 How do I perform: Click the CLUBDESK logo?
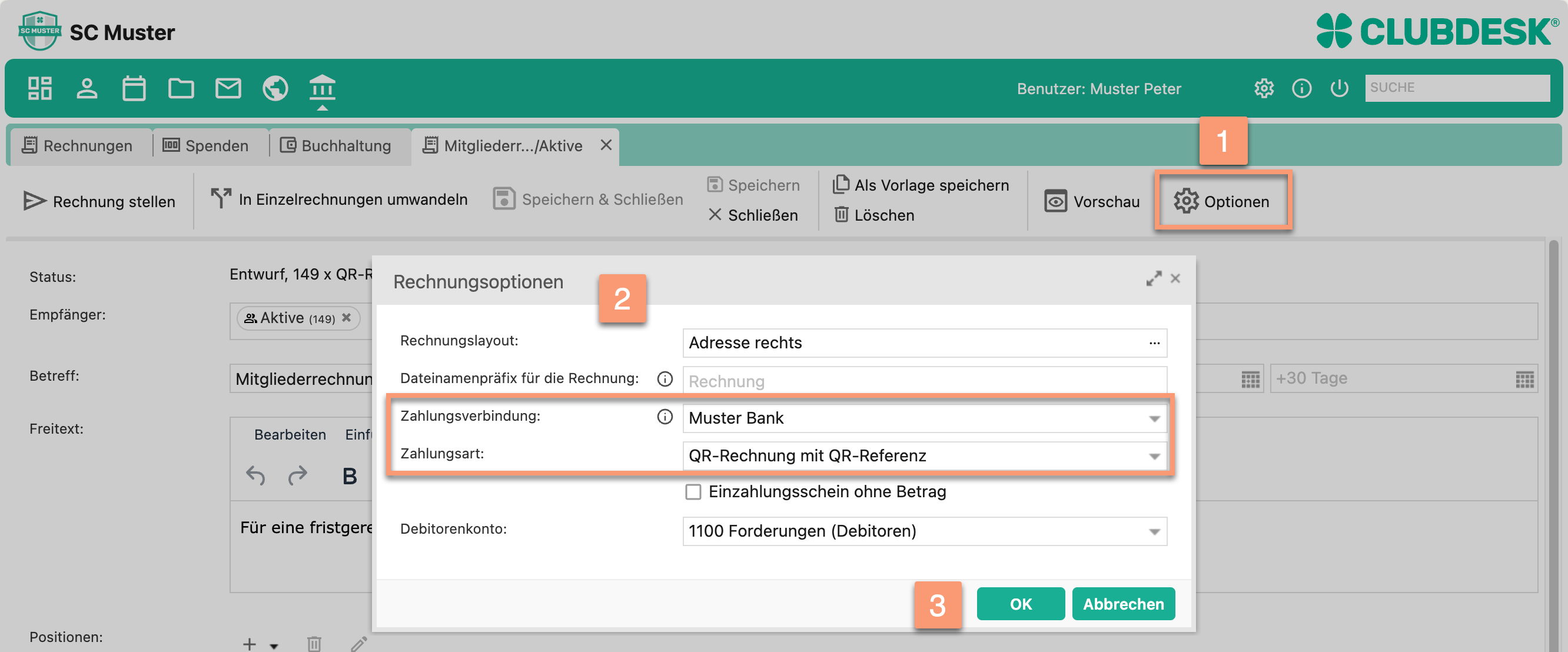click(x=1437, y=31)
